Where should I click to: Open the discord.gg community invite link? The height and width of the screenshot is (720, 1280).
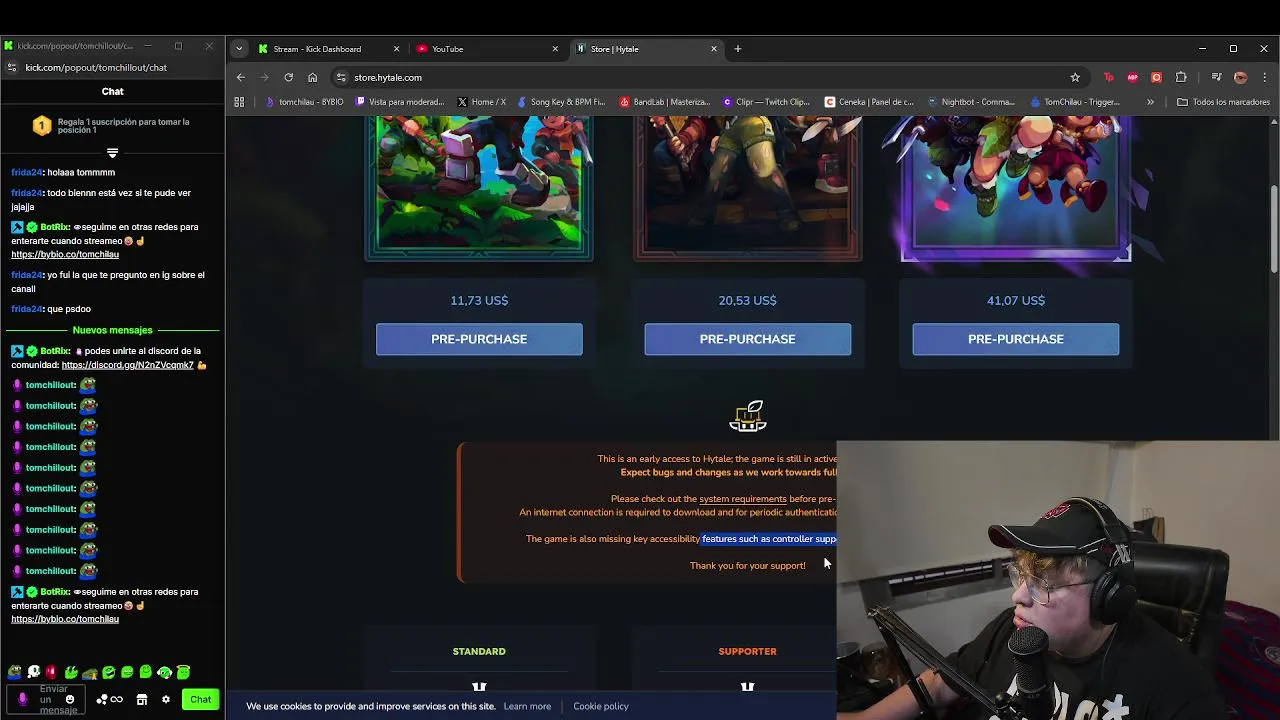coord(128,365)
